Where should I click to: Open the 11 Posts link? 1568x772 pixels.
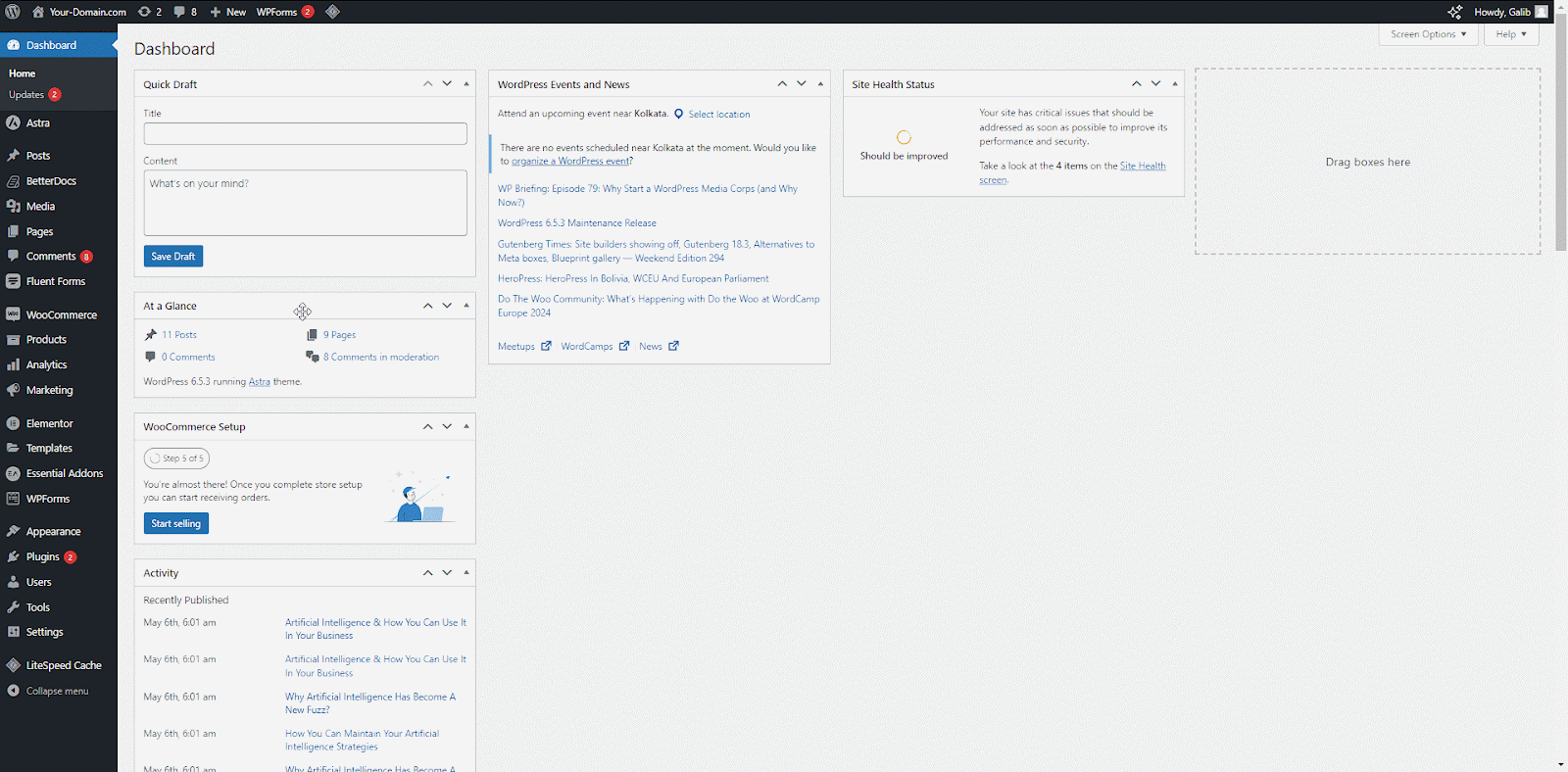point(179,335)
